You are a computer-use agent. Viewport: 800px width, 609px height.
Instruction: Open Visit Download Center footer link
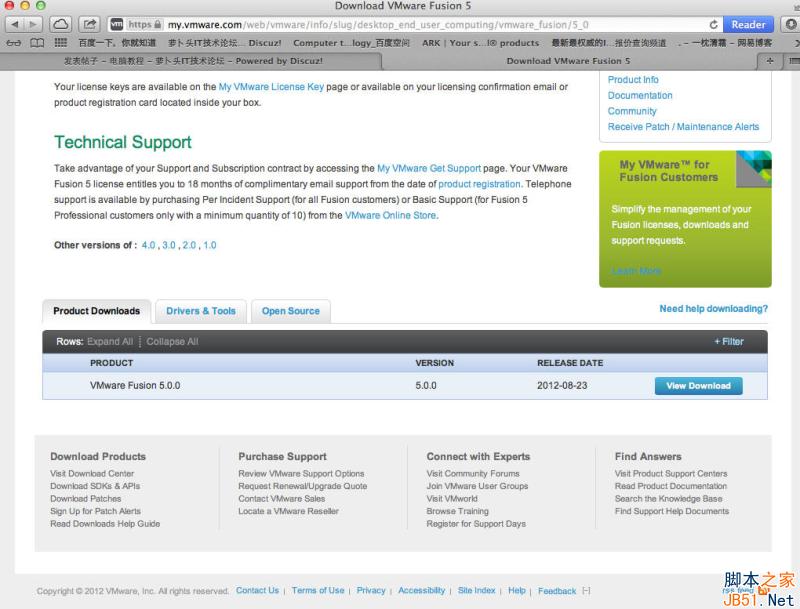coord(92,474)
